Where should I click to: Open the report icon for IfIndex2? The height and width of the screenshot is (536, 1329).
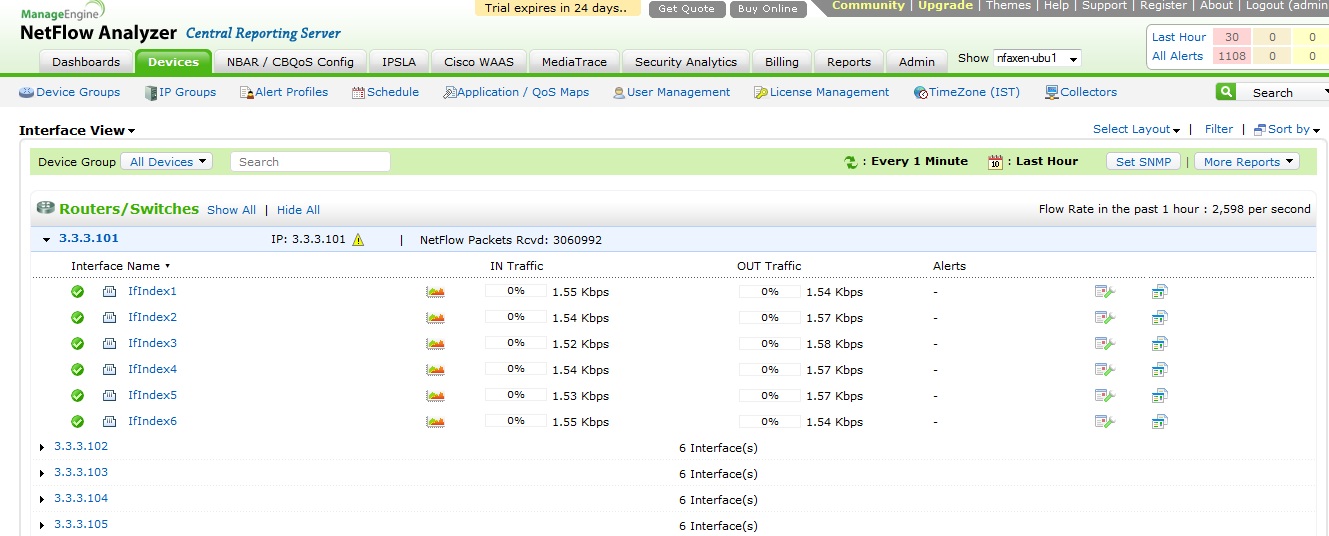pyautogui.click(x=1159, y=318)
